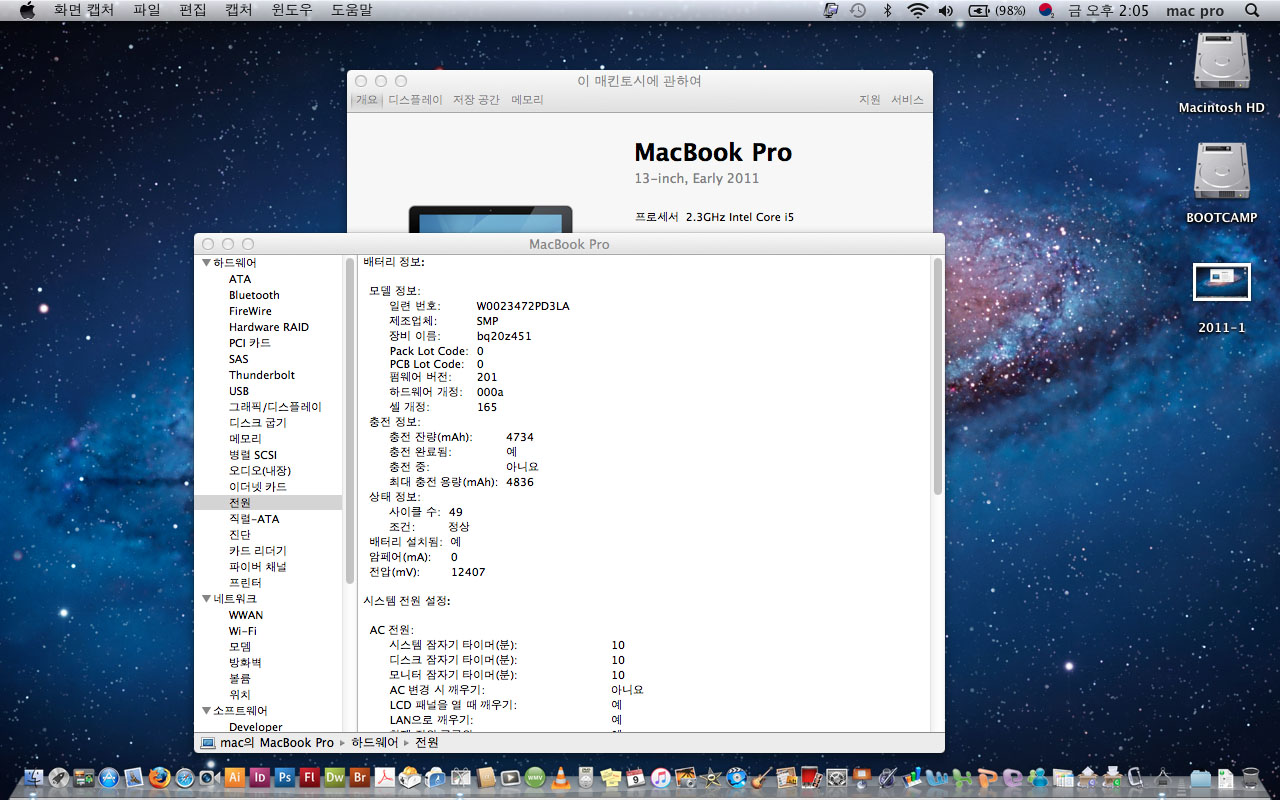Select Thunderbolt in the hardware list
1280x800 pixels.
click(x=262, y=375)
